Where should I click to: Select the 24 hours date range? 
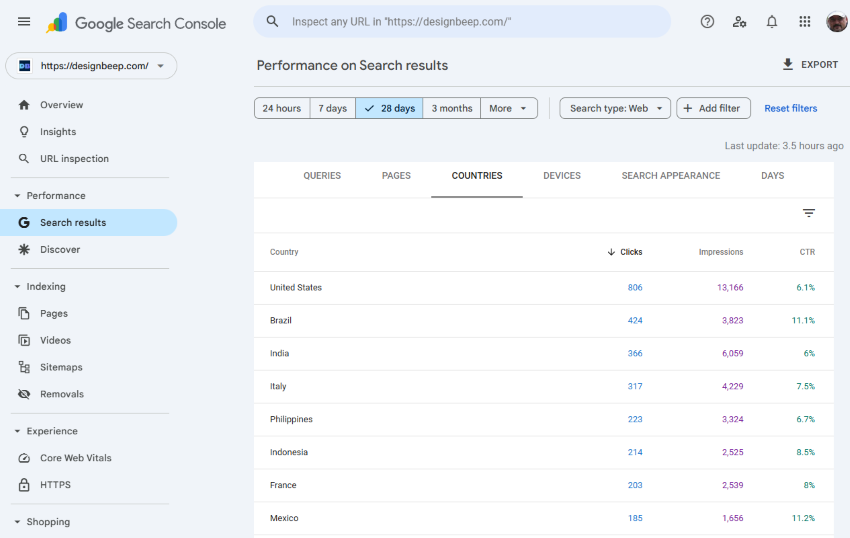coord(282,108)
